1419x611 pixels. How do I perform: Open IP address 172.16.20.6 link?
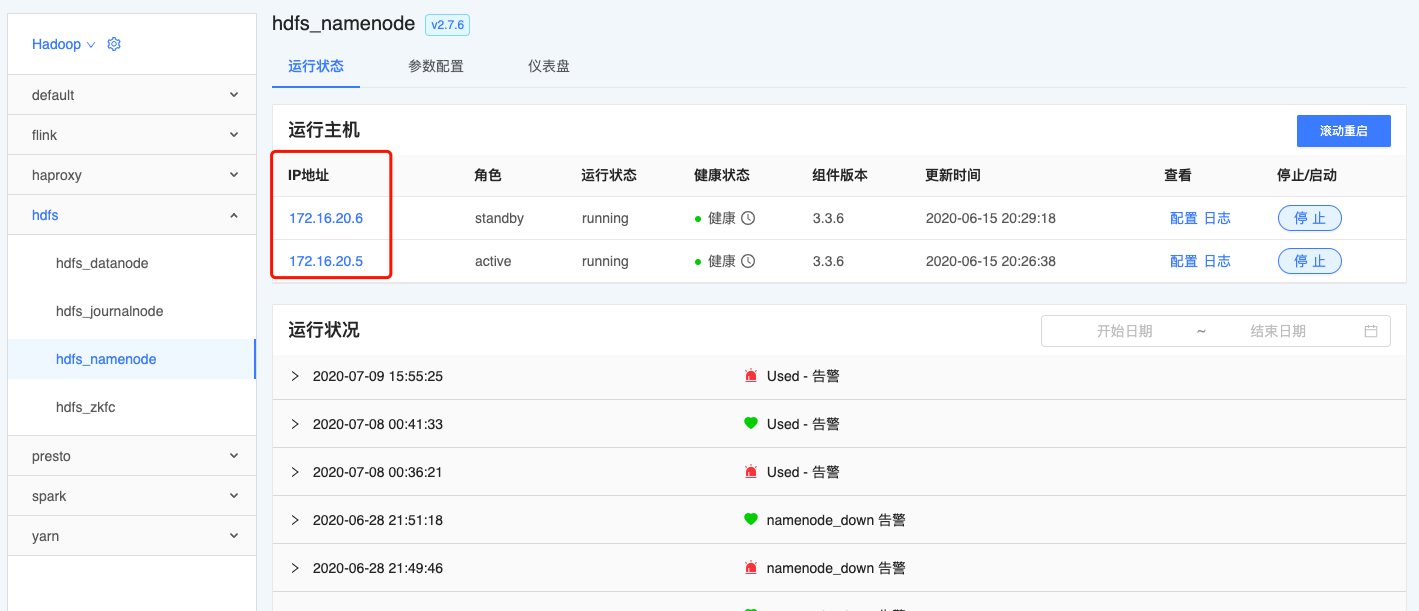tap(326, 218)
